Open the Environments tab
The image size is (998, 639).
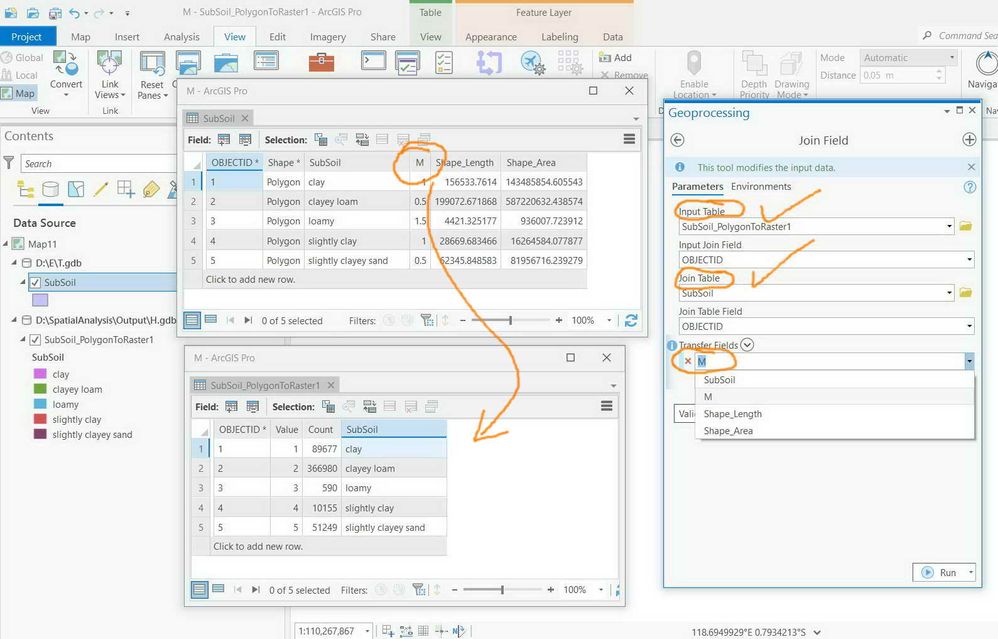(x=761, y=186)
